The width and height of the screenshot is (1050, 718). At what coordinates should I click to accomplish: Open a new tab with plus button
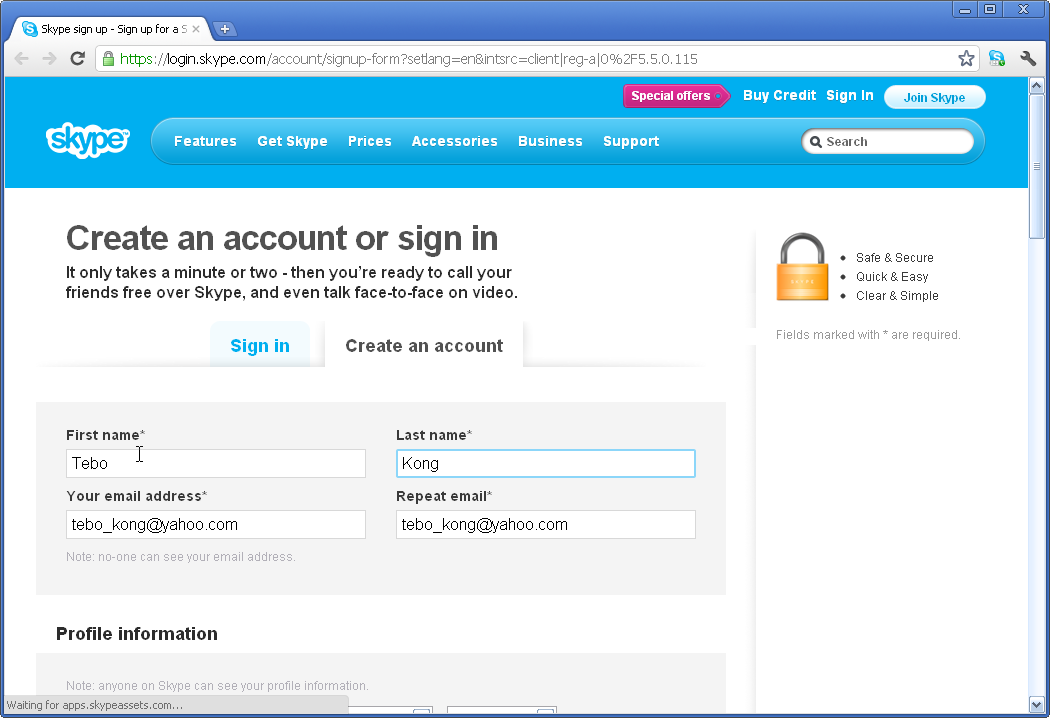coord(225,29)
